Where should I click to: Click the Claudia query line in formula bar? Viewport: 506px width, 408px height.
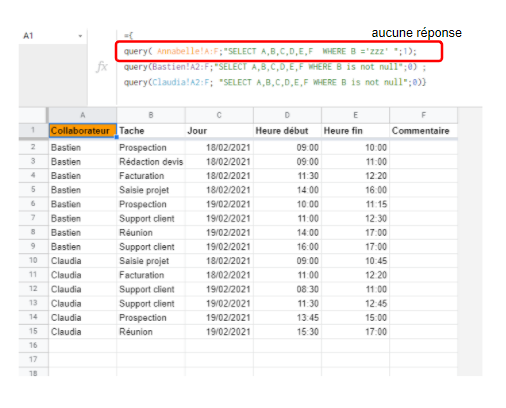click(x=275, y=82)
